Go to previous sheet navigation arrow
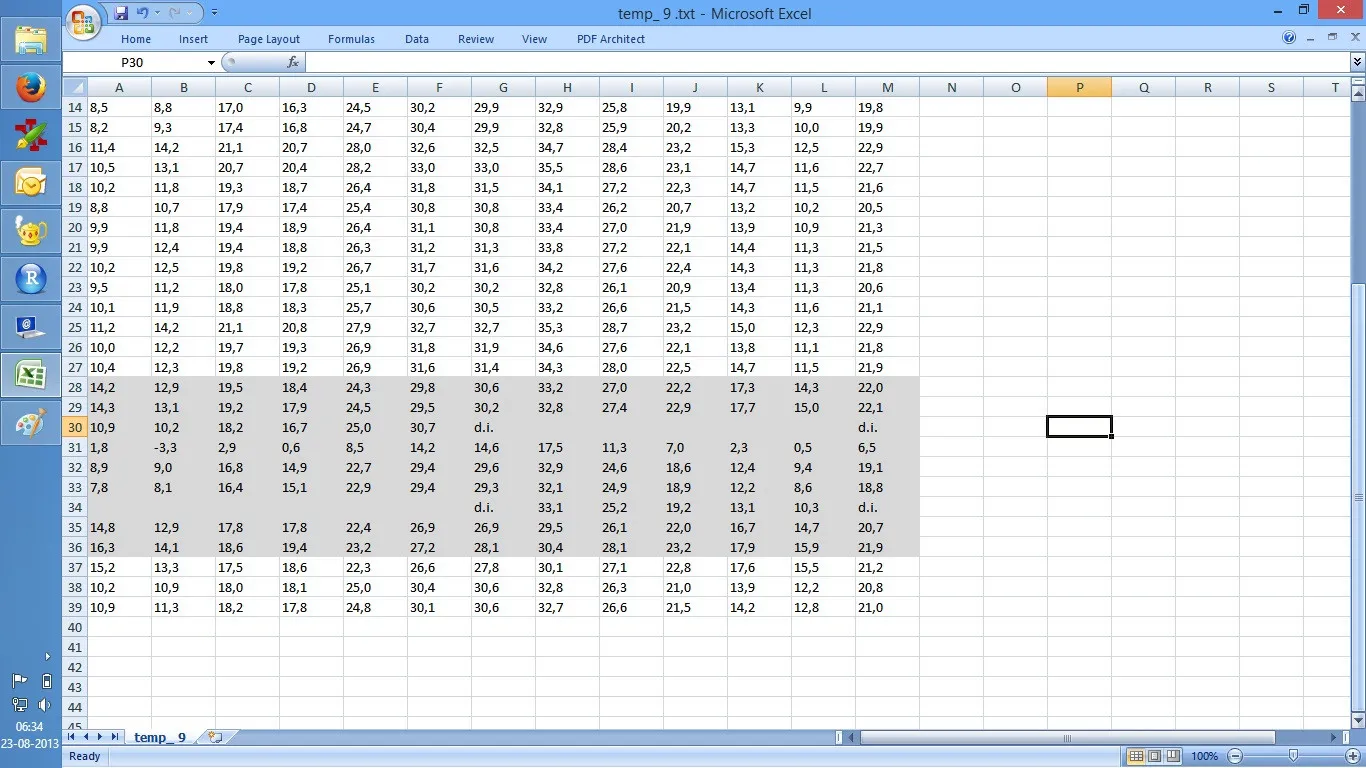This screenshot has width=1366, height=768. click(x=85, y=737)
